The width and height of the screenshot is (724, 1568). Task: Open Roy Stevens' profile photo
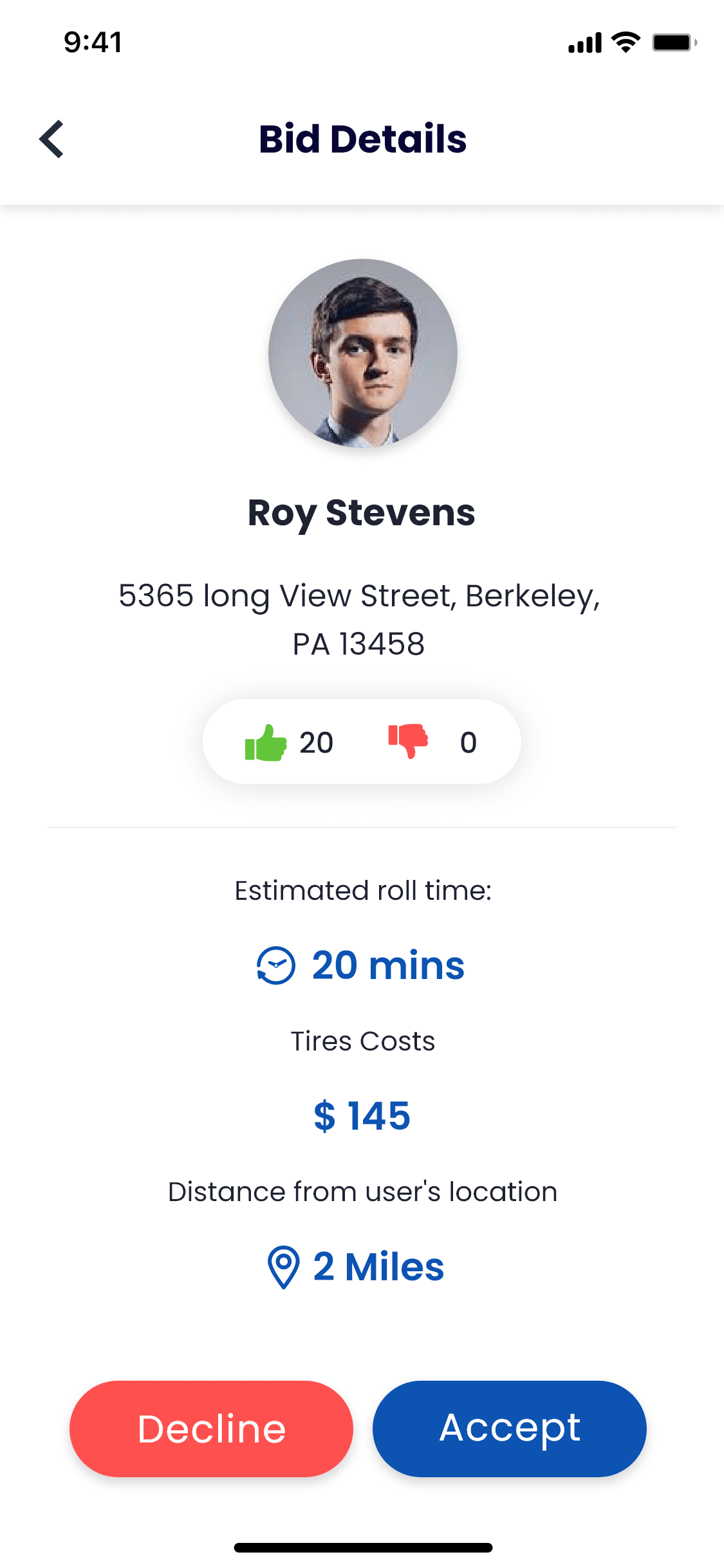pos(362,353)
